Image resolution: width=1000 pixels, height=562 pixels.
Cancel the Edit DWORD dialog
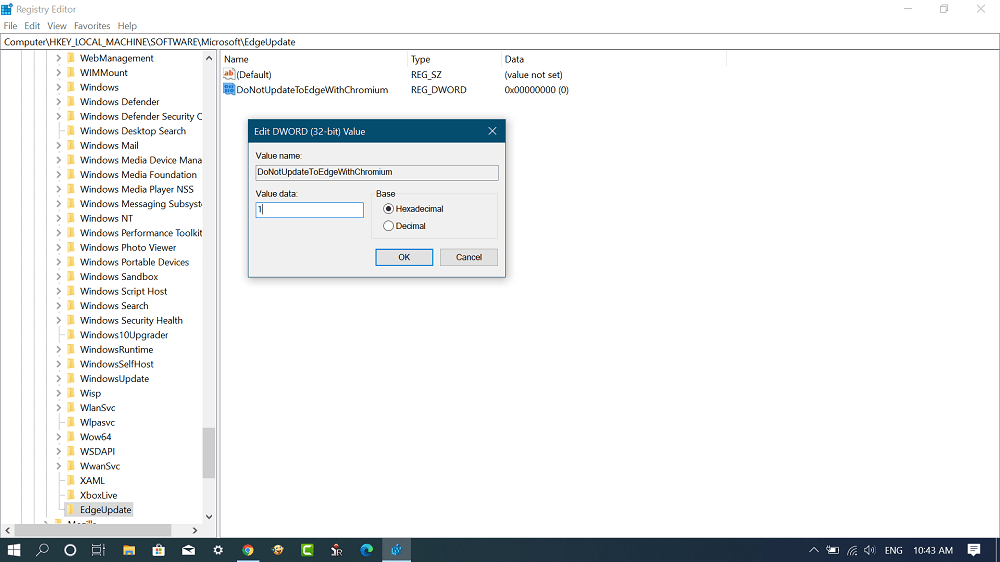469,257
